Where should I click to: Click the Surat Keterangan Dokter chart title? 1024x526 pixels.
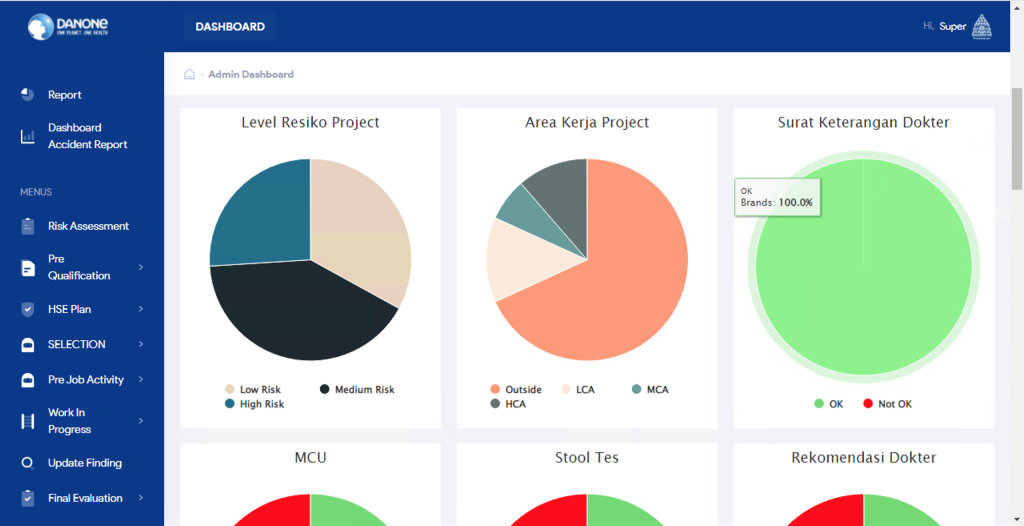[863, 122]
